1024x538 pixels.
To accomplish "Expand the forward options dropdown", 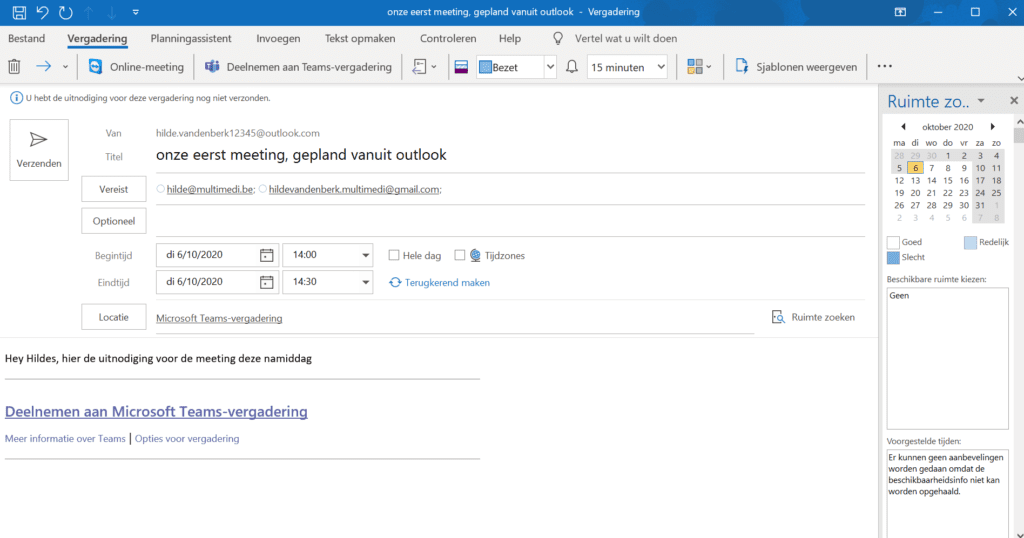I will [x=65, y=67].
